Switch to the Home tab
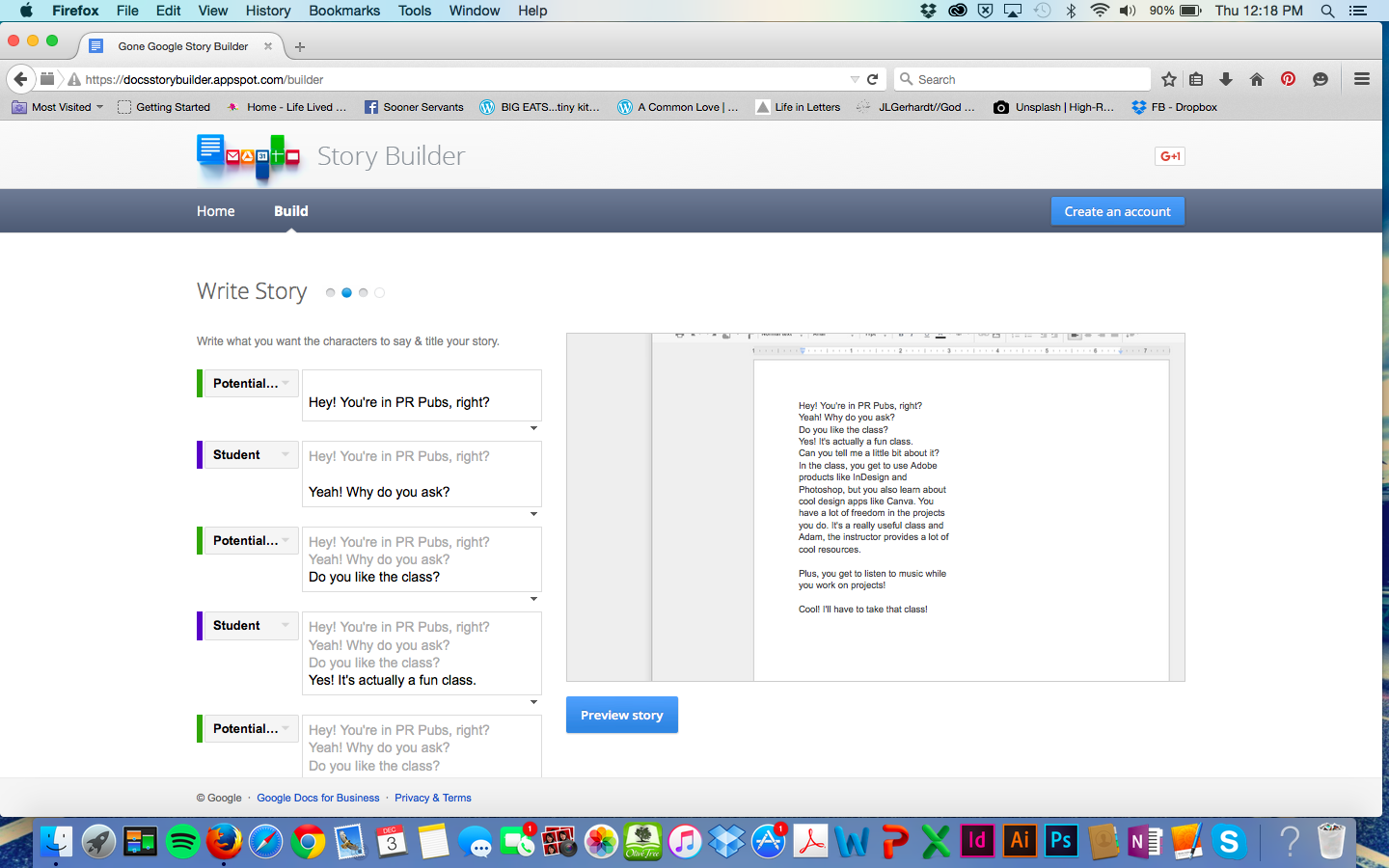 point(216,211)
